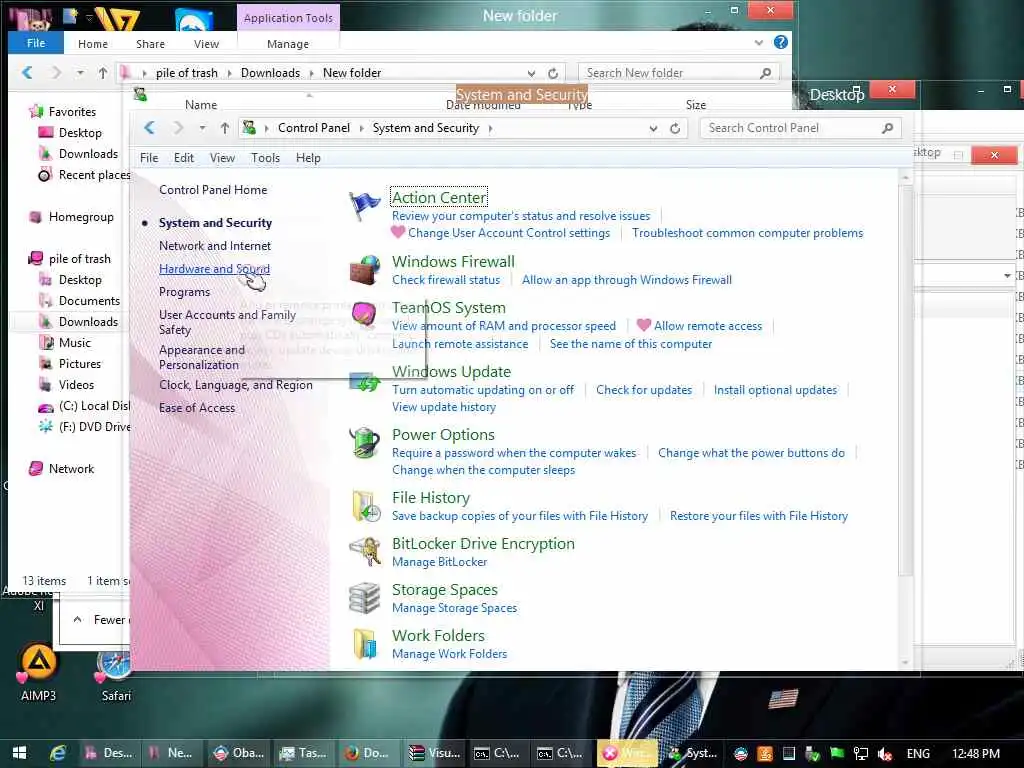Open the Action Center flag icon
This screenshot has width=1024, height=768.
[x=364, y=206]
